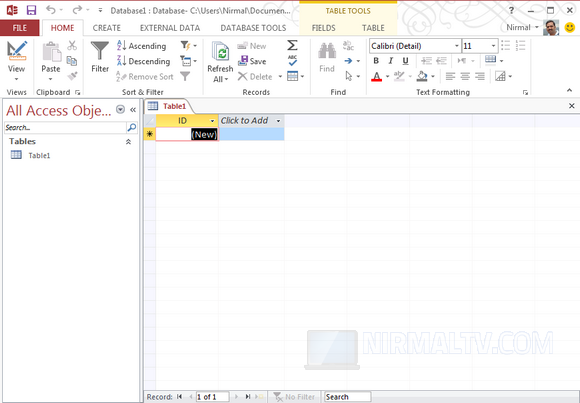Center align text
Image resolution: width=580 pixels, height=403 pixels.
(x=465, y=76)
